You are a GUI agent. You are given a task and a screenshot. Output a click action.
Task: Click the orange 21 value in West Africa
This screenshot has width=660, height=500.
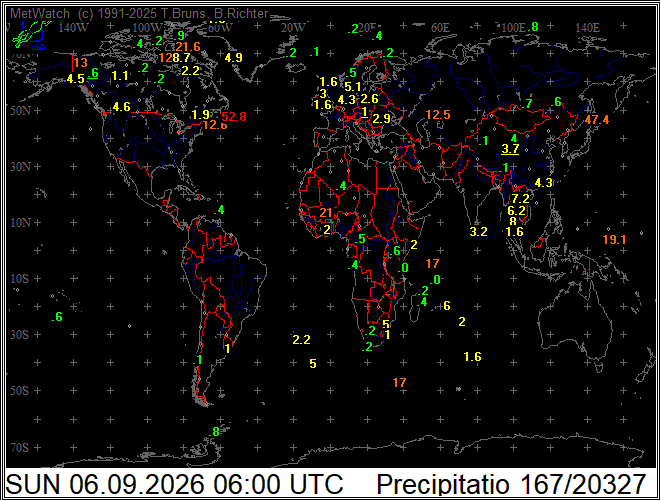326,213
